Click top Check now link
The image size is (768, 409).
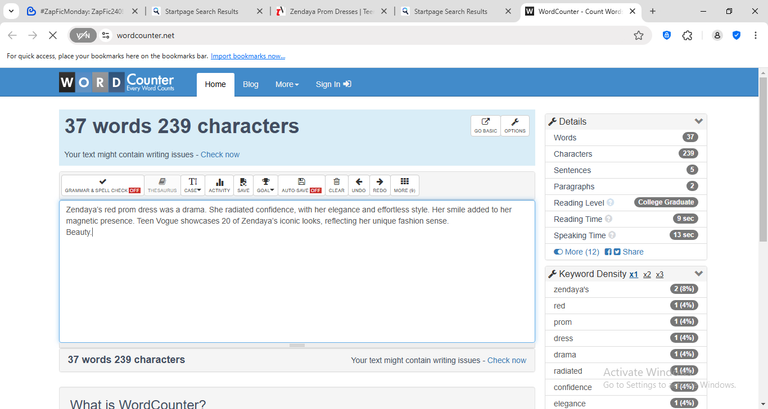click(x=220, y=154)
